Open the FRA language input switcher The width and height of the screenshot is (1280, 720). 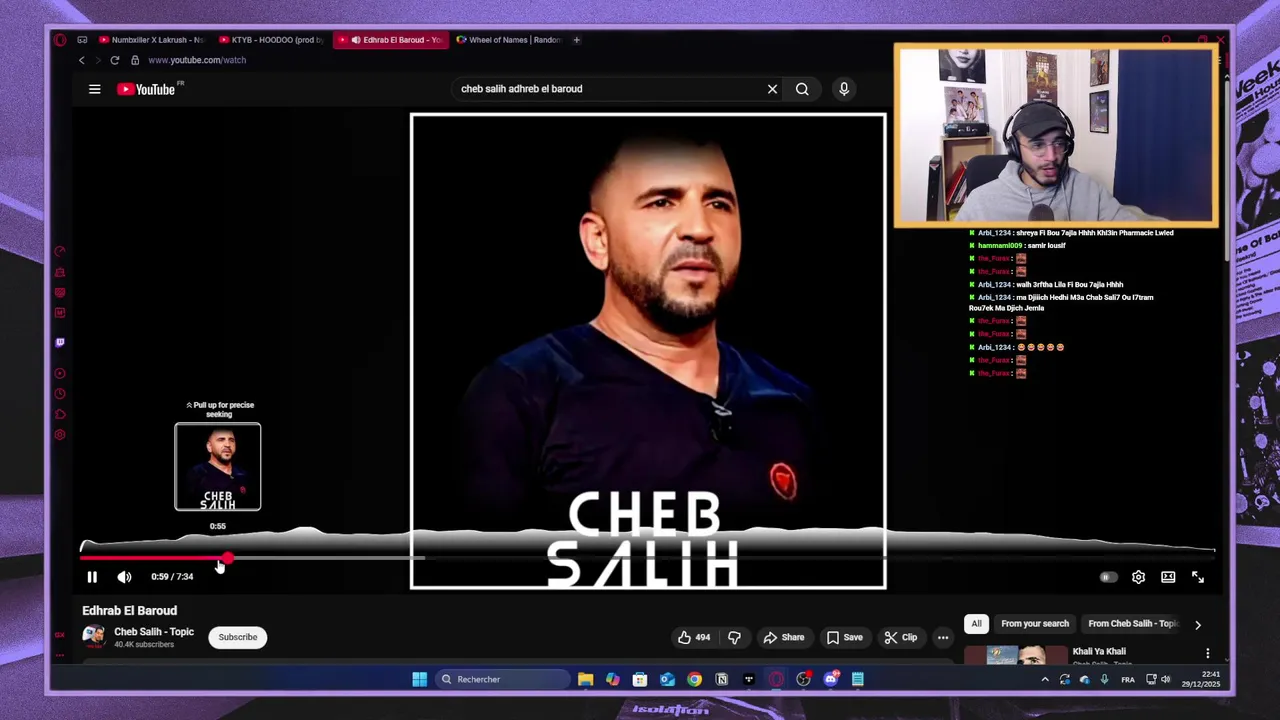pos(1128,680)
